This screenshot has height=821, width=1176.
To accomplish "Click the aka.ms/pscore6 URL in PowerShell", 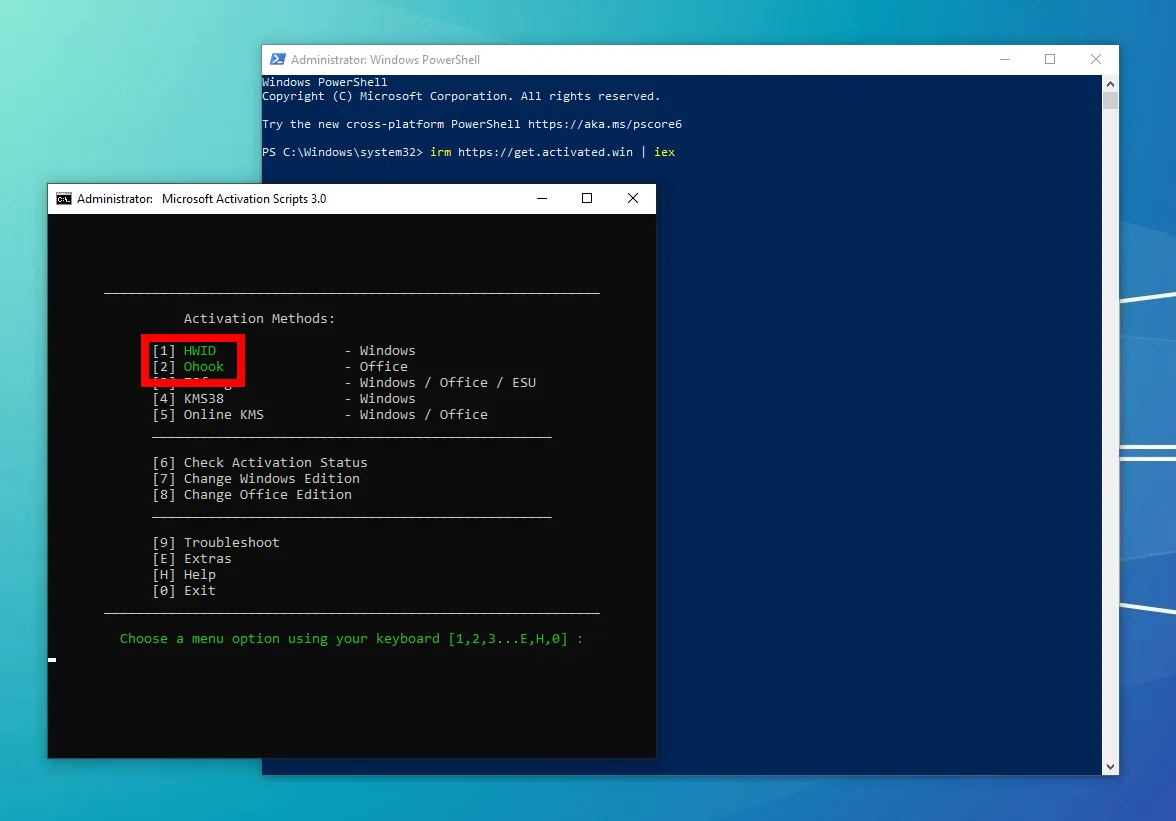I will click(604, 124).
